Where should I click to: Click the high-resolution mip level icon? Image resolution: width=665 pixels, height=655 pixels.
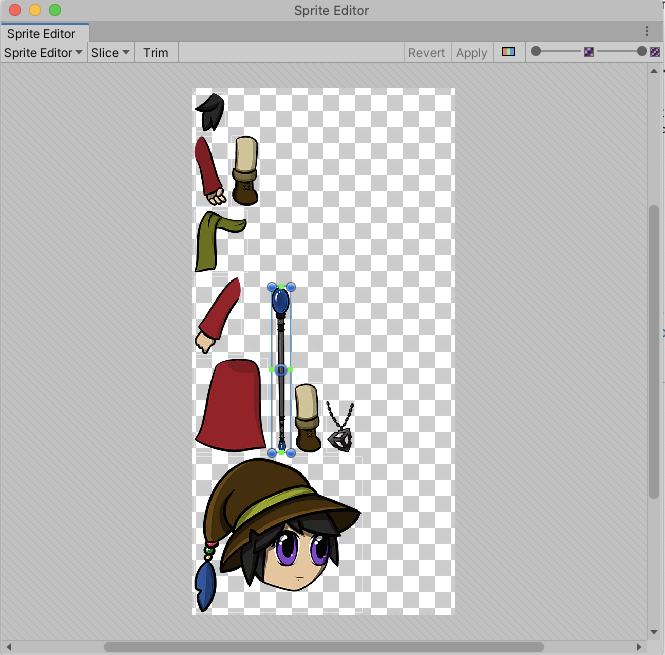click(655, 52)
